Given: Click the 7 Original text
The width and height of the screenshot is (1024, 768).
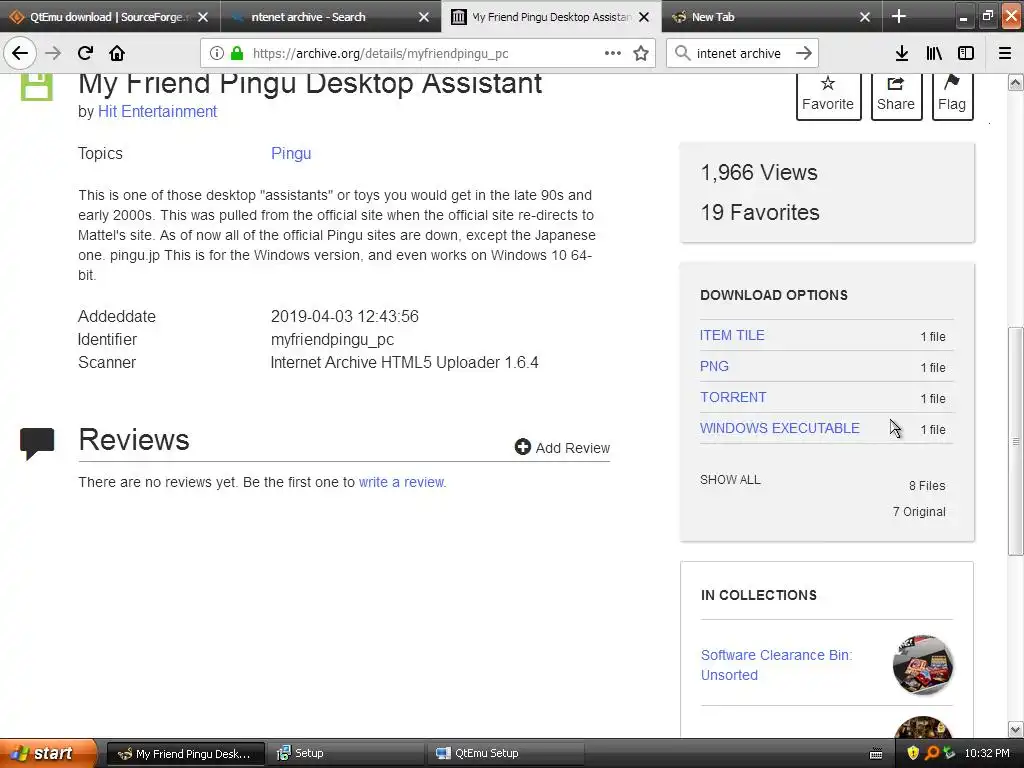Looking at the screenshot, I should [919, 511].
